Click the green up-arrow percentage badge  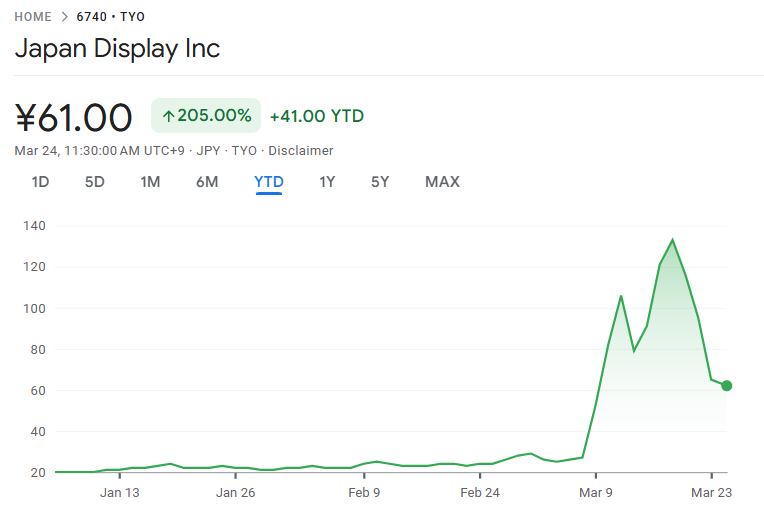pyautogui.click(x=206, y=116)
